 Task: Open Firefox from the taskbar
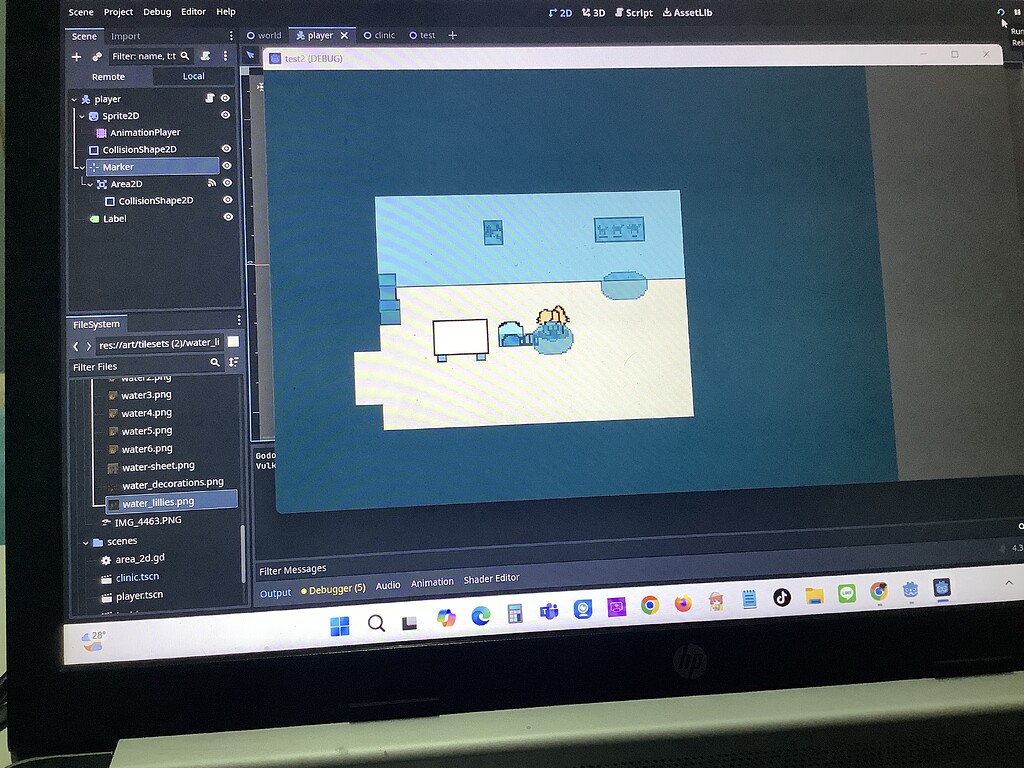681,604
